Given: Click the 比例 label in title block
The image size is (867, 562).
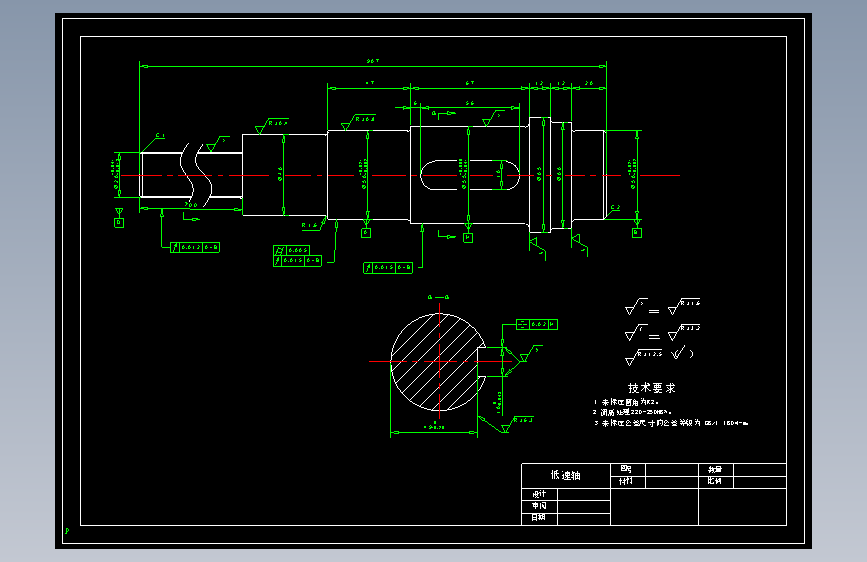Looking at the screenshot, I should (x=714, y=481).
